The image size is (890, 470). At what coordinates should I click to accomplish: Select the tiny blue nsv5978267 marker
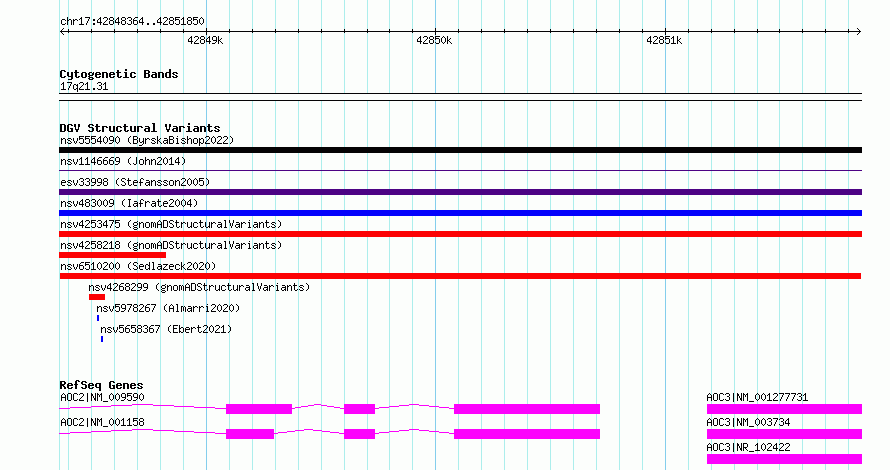tap(98, 318)
